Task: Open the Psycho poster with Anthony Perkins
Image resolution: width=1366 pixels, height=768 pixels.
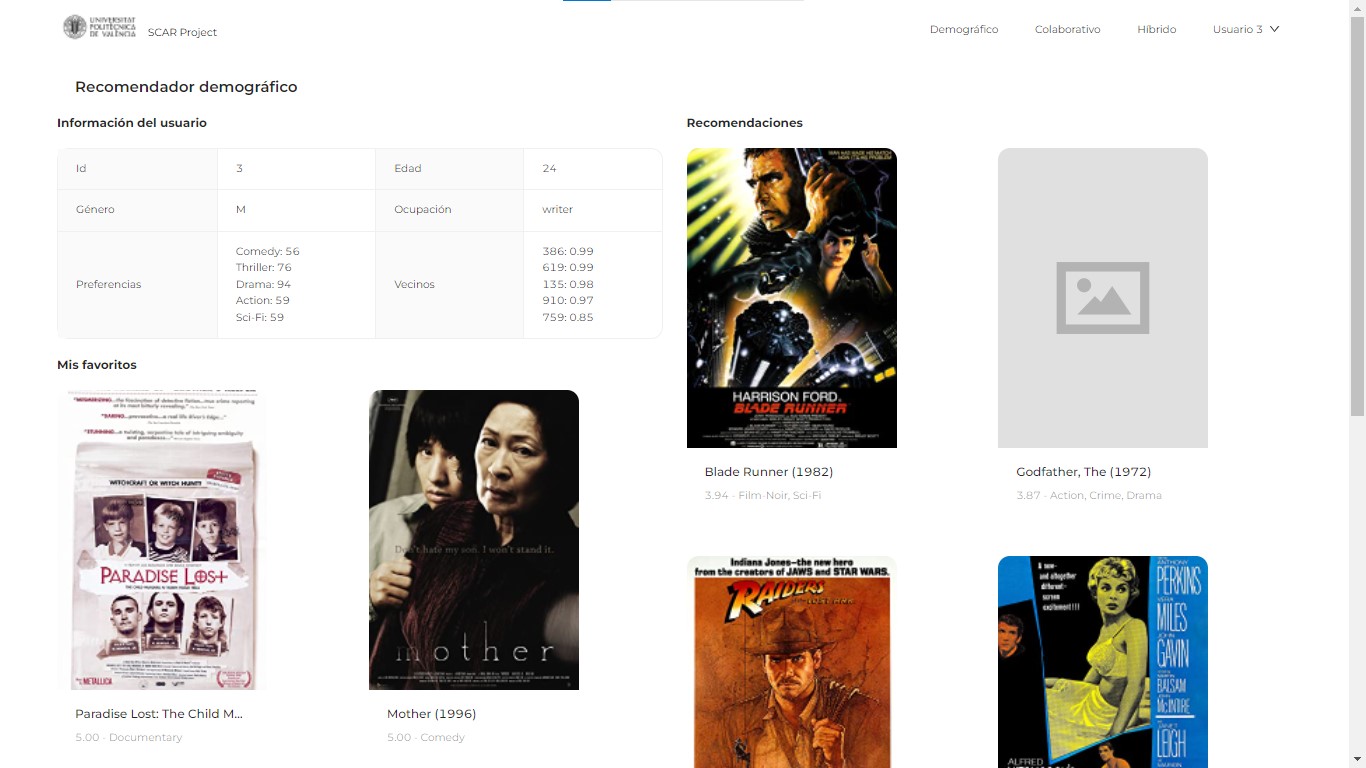Action: (x=1103, y=662)
